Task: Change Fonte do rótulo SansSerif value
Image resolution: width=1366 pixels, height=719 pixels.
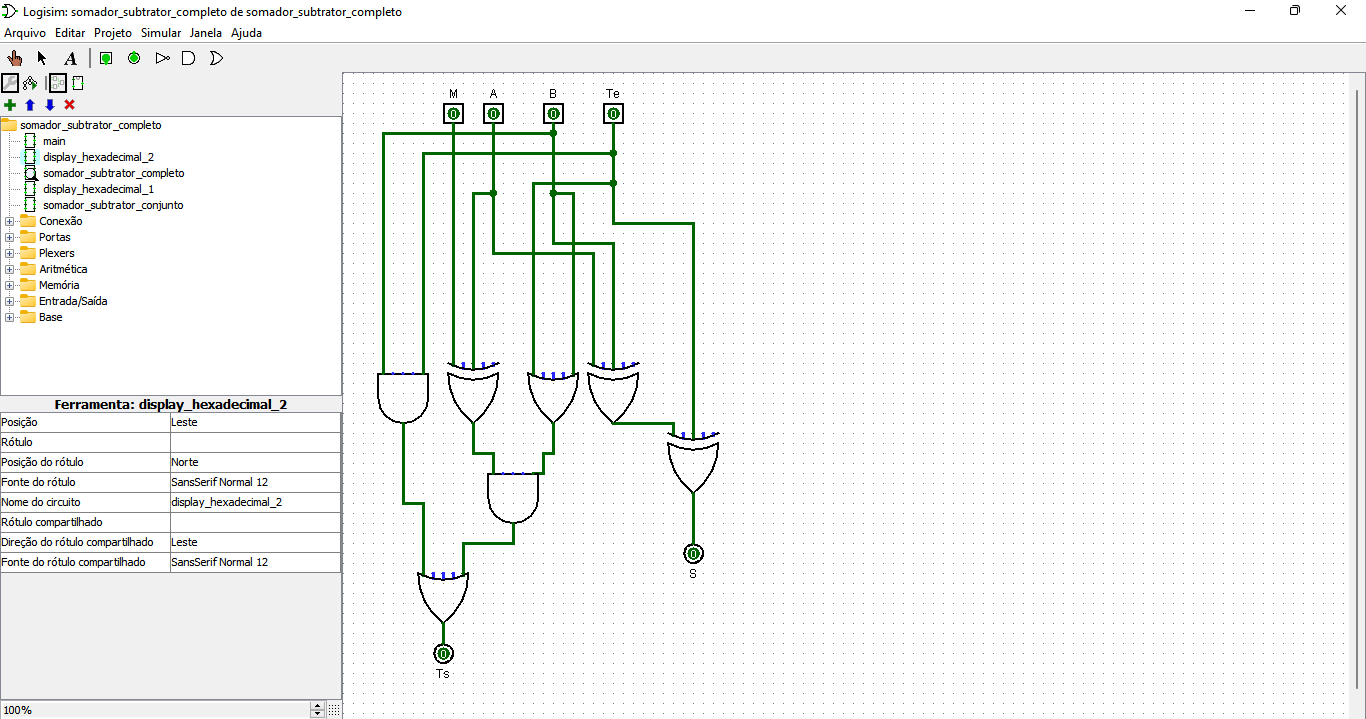Action: click(x=255, y=482)
